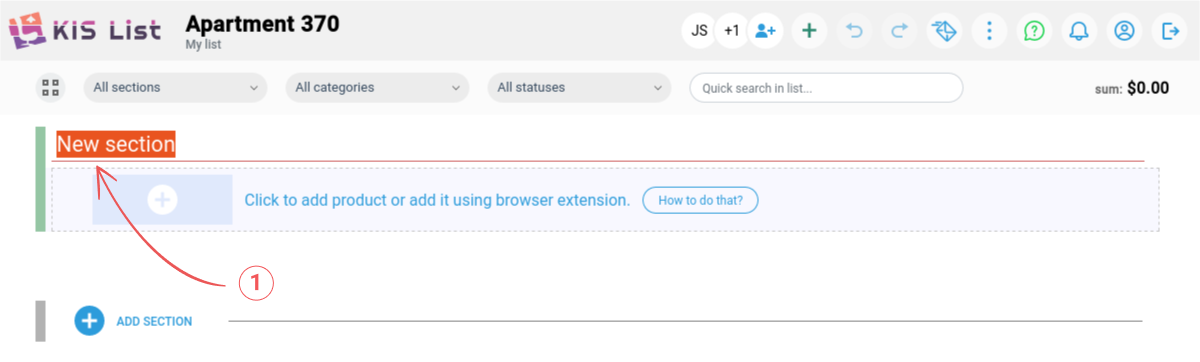Expand the All statuses dropdown
Screen dimensions: 1200x362
[579, 88]
